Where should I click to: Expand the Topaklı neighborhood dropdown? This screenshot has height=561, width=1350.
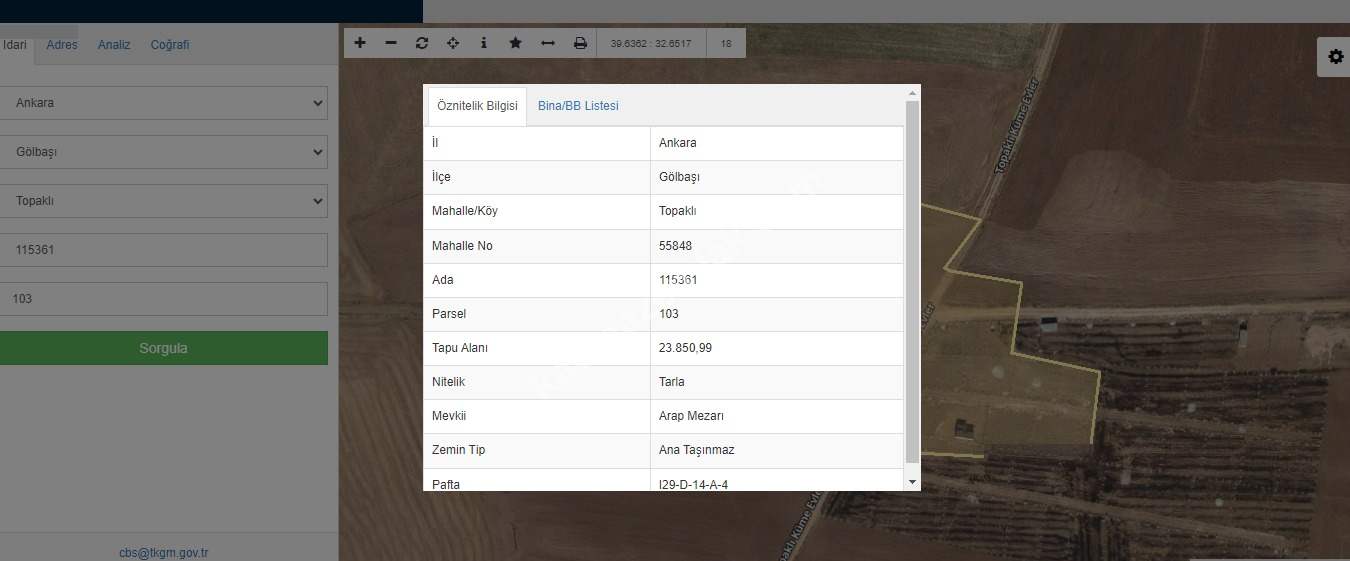click(x=164, y=201)
